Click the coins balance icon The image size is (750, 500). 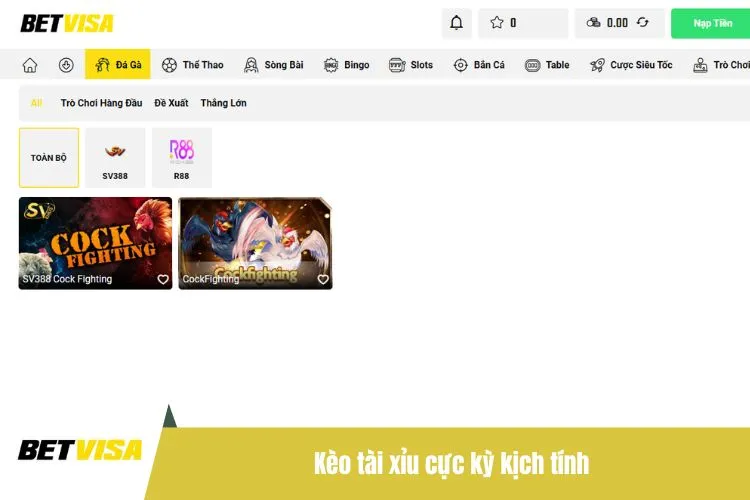pyautogui.click(x=594, y=22)
